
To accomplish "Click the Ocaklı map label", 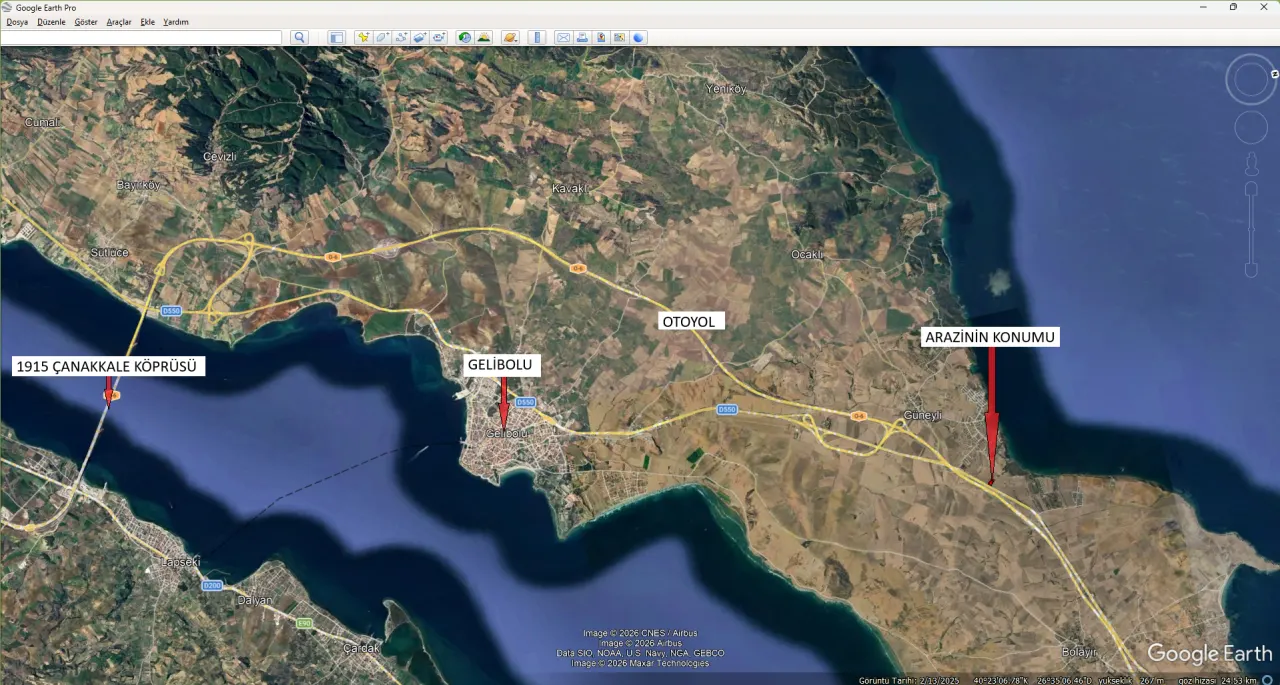I will 808,254.
